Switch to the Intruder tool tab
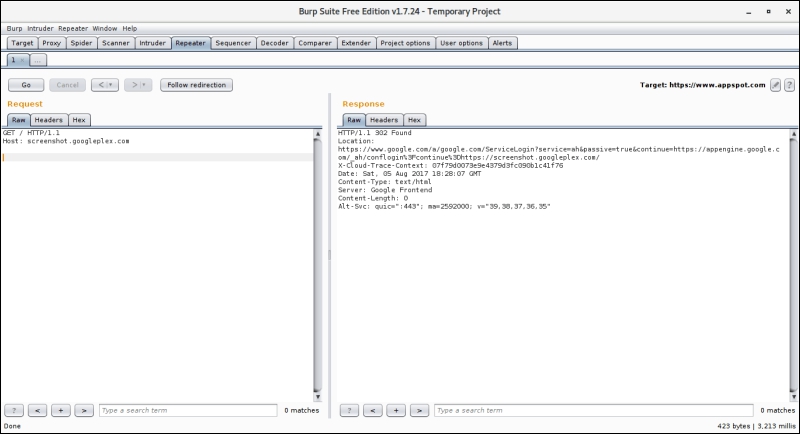Screen dimensions: 800x434 pyautogui.click(x=152, y=43)
